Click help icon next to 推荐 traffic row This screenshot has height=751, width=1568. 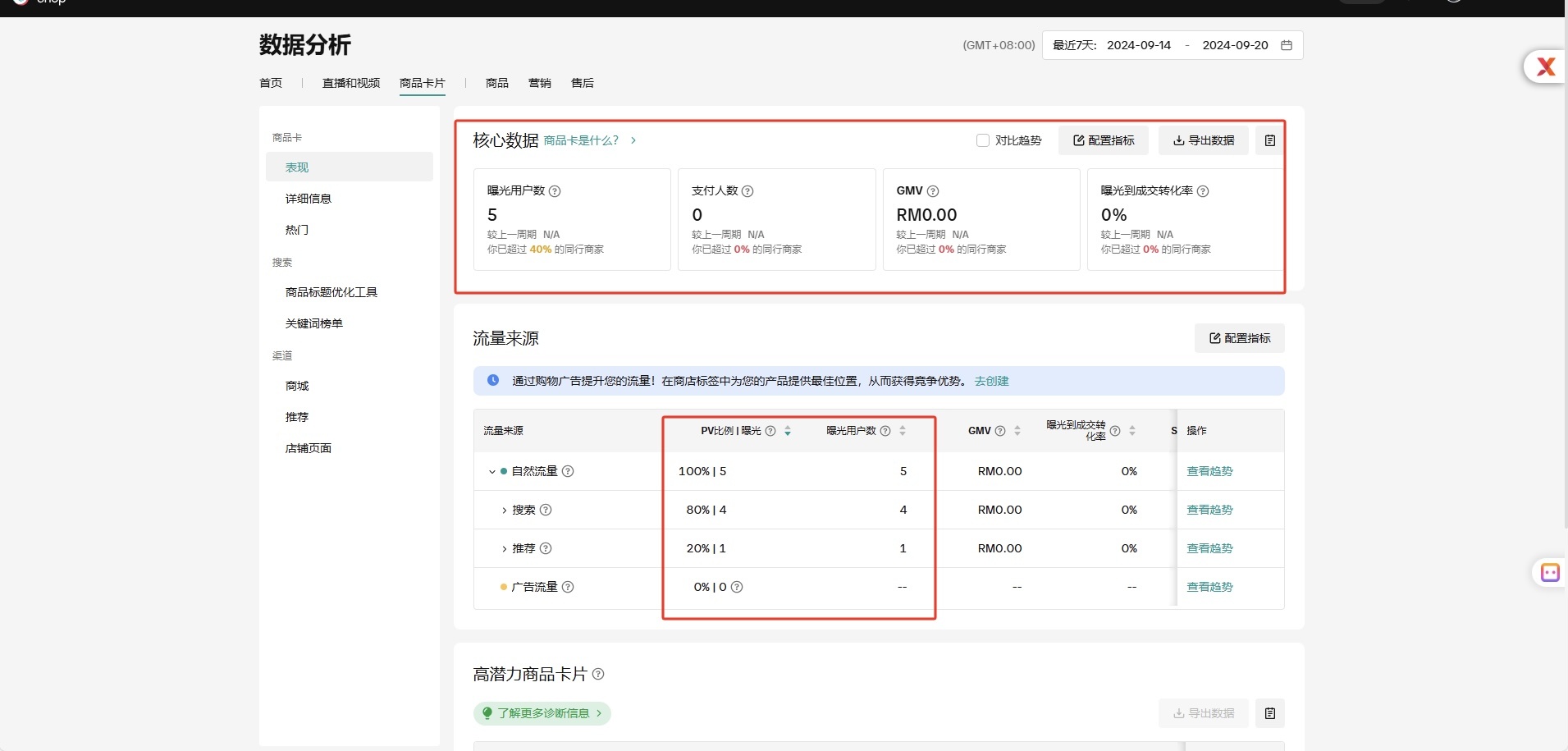[x=546, y=548]
